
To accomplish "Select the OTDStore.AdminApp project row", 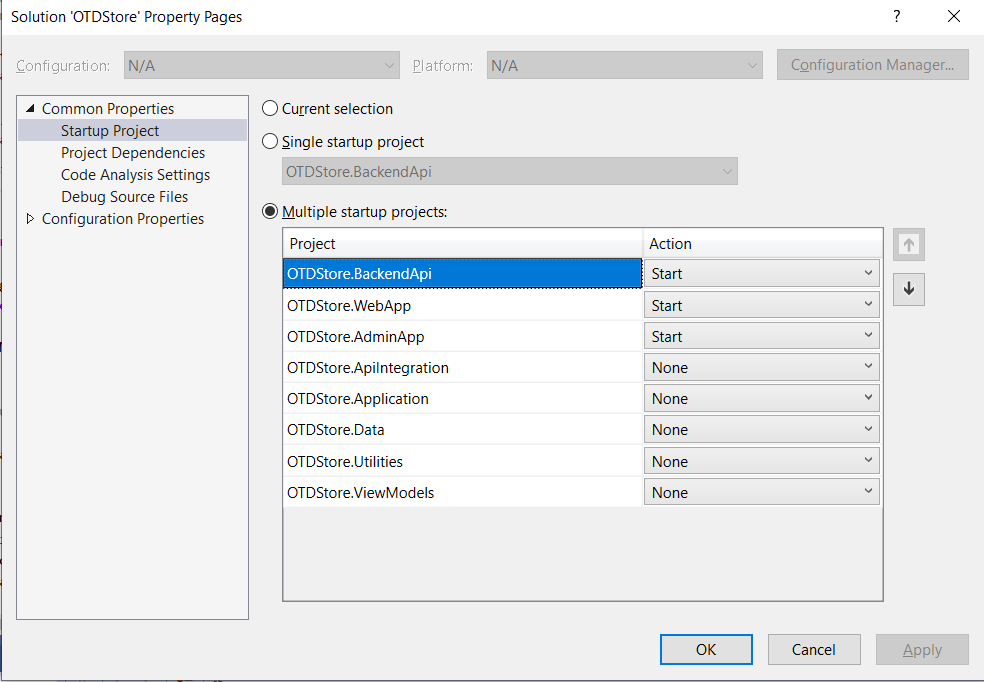I will tap(463, 337).
